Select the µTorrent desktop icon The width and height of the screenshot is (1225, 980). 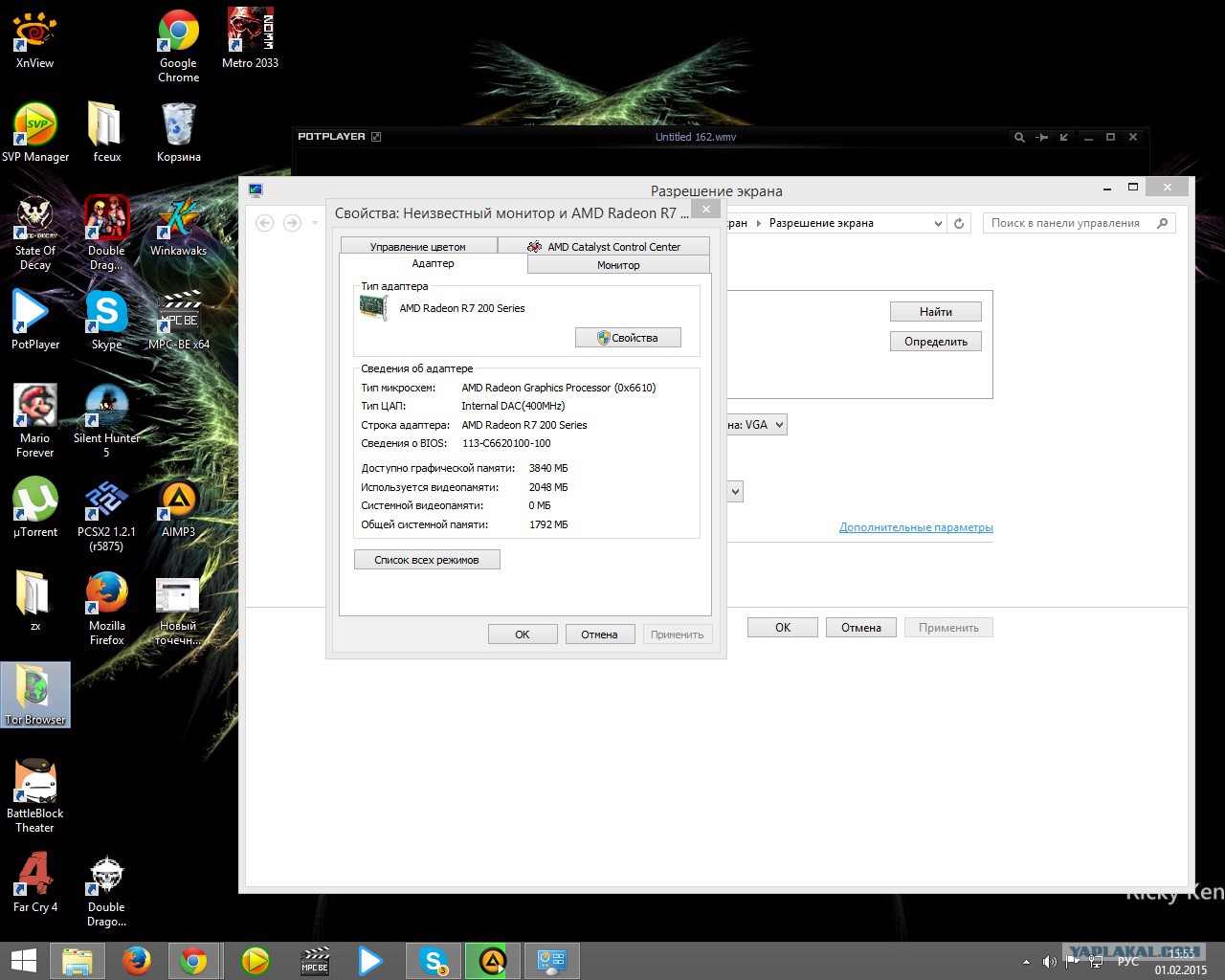coord(35,507)
